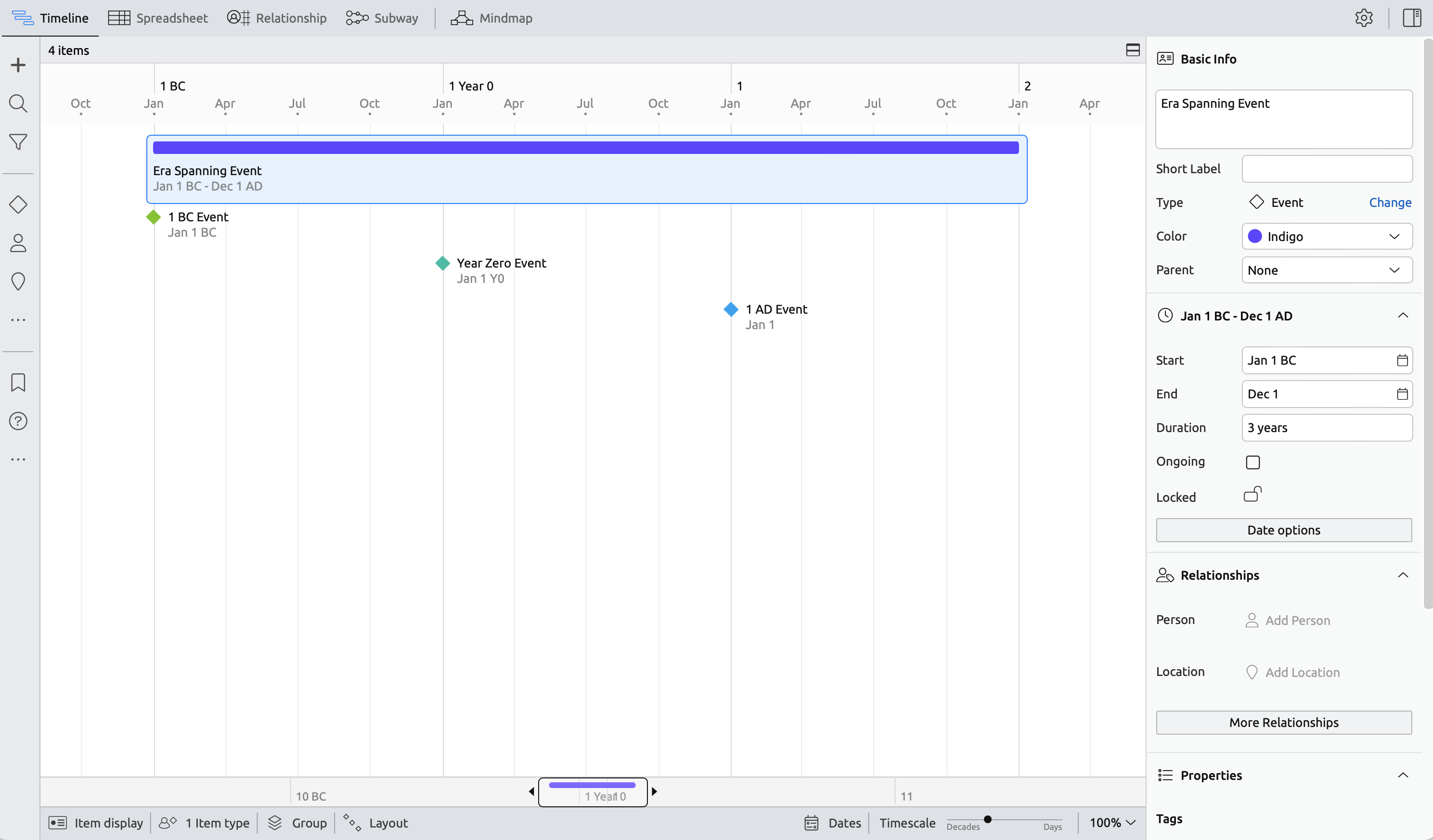Click the Change type link
The image size is (1433, 840).
[x=1390, y=203]
